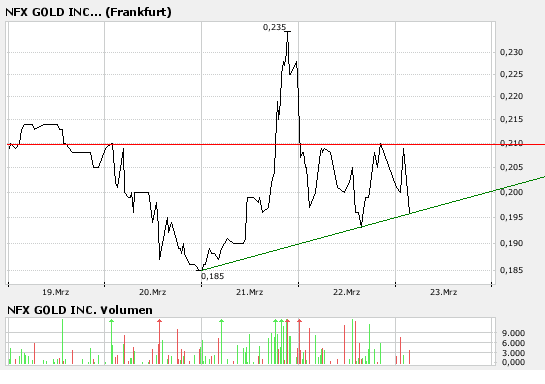The image size is (545, 384).
Task: Click the 23.Mrz date label
Action: coord(444,292)
